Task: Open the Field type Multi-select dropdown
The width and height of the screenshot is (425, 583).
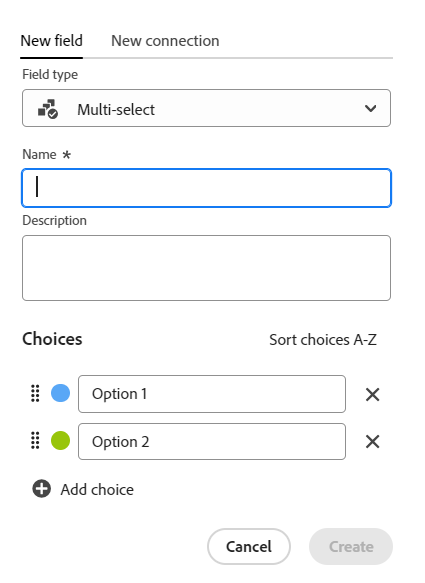Action: [206, 108]
